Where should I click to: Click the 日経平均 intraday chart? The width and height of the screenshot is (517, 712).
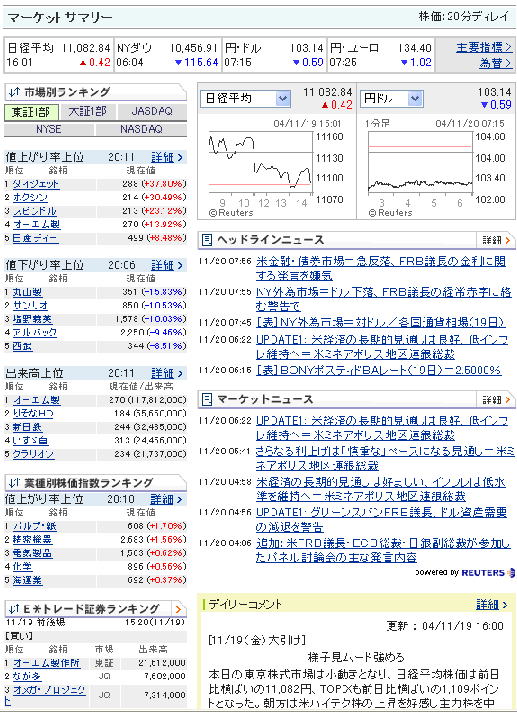(x=261, y=162)
